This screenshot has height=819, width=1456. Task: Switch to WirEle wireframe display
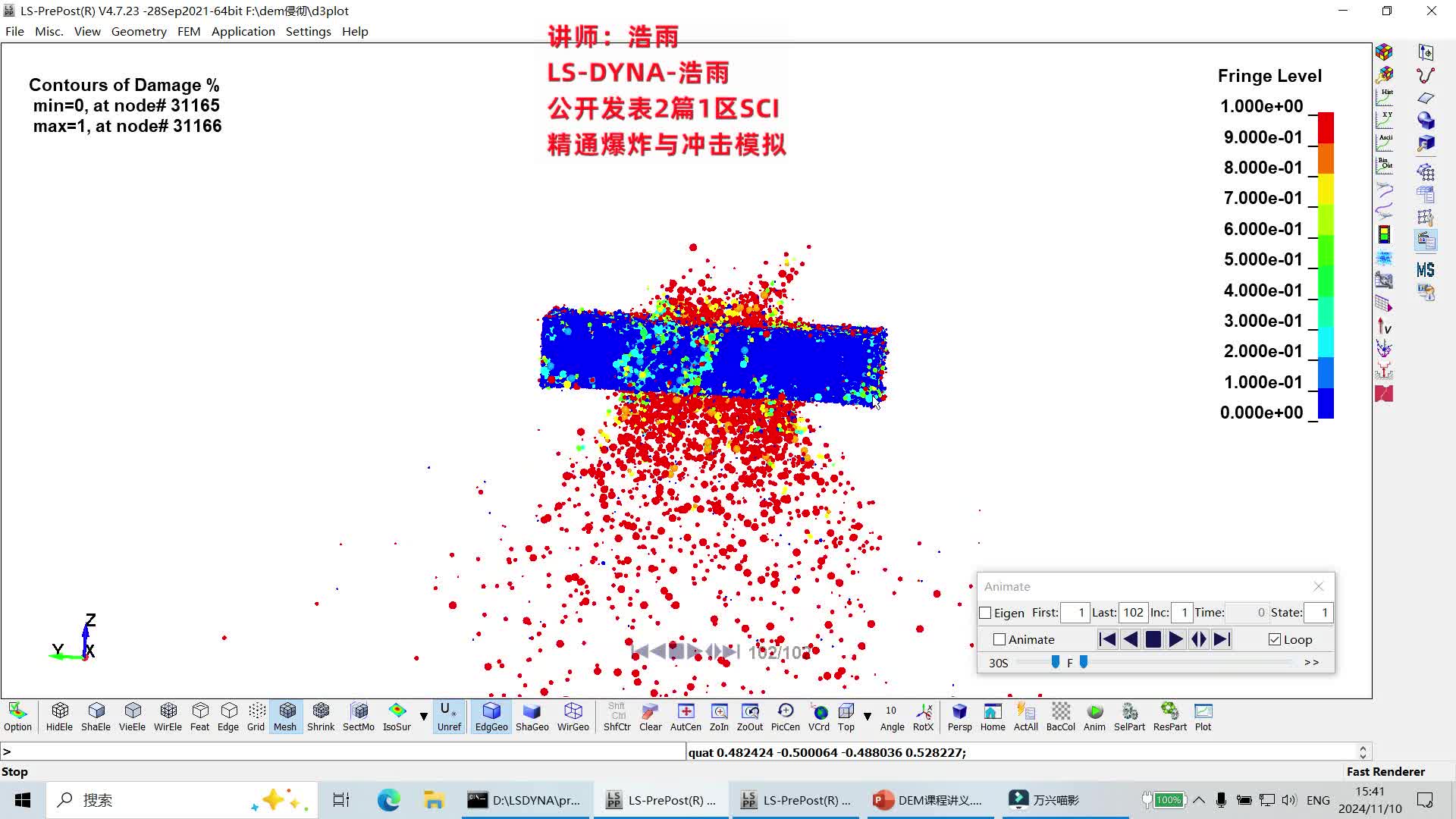click(168, 716)
